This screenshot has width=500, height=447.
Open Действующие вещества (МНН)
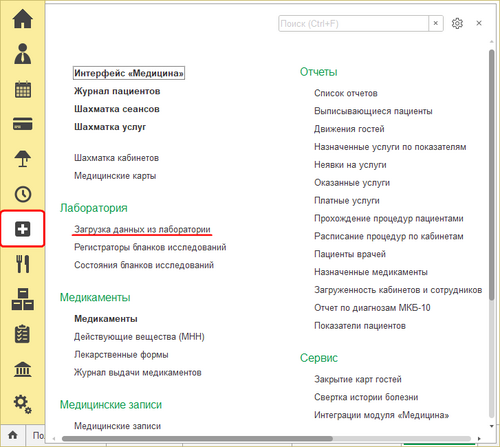tap(139, 337)
